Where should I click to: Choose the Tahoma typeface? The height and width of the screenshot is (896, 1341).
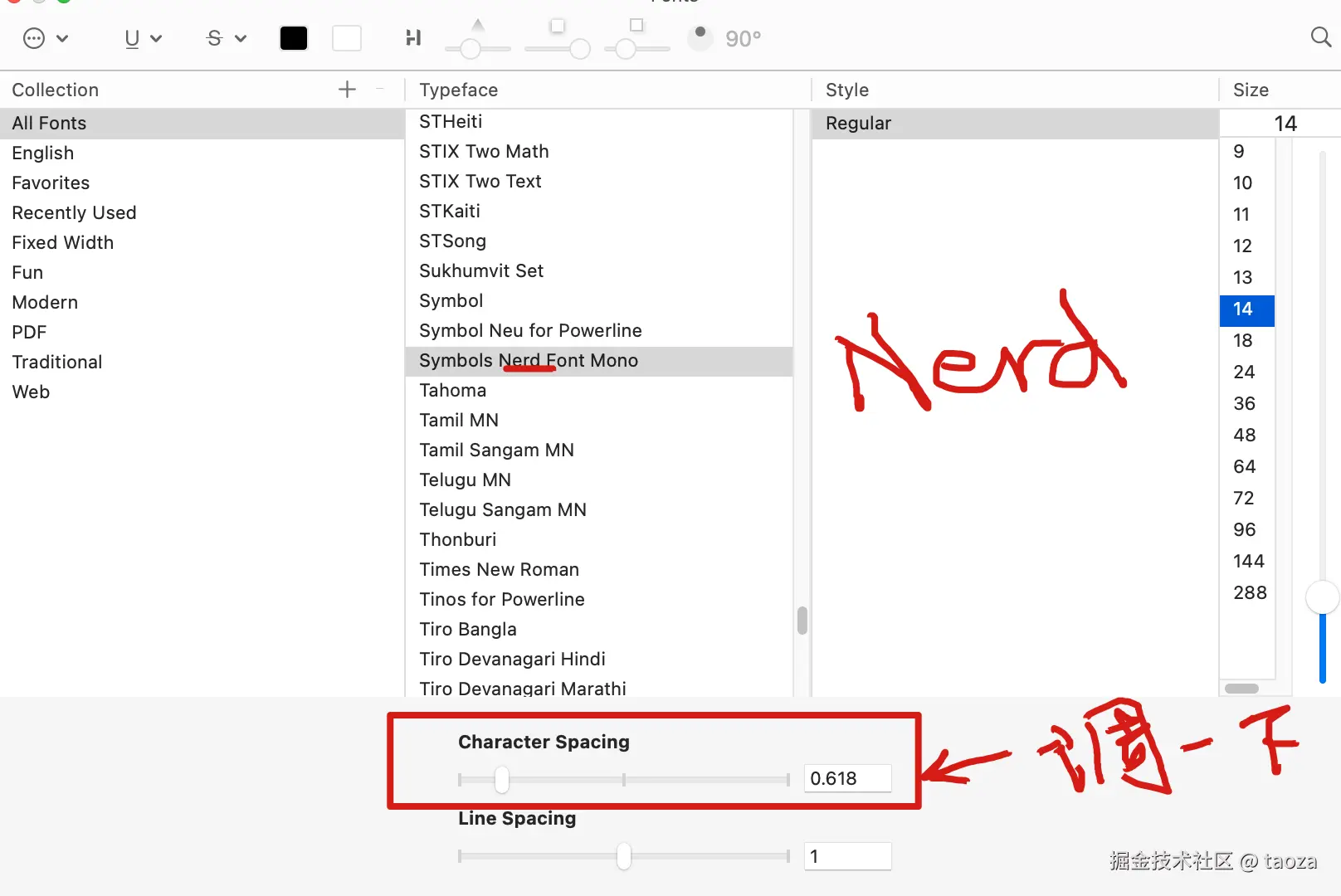pos(452,390)
